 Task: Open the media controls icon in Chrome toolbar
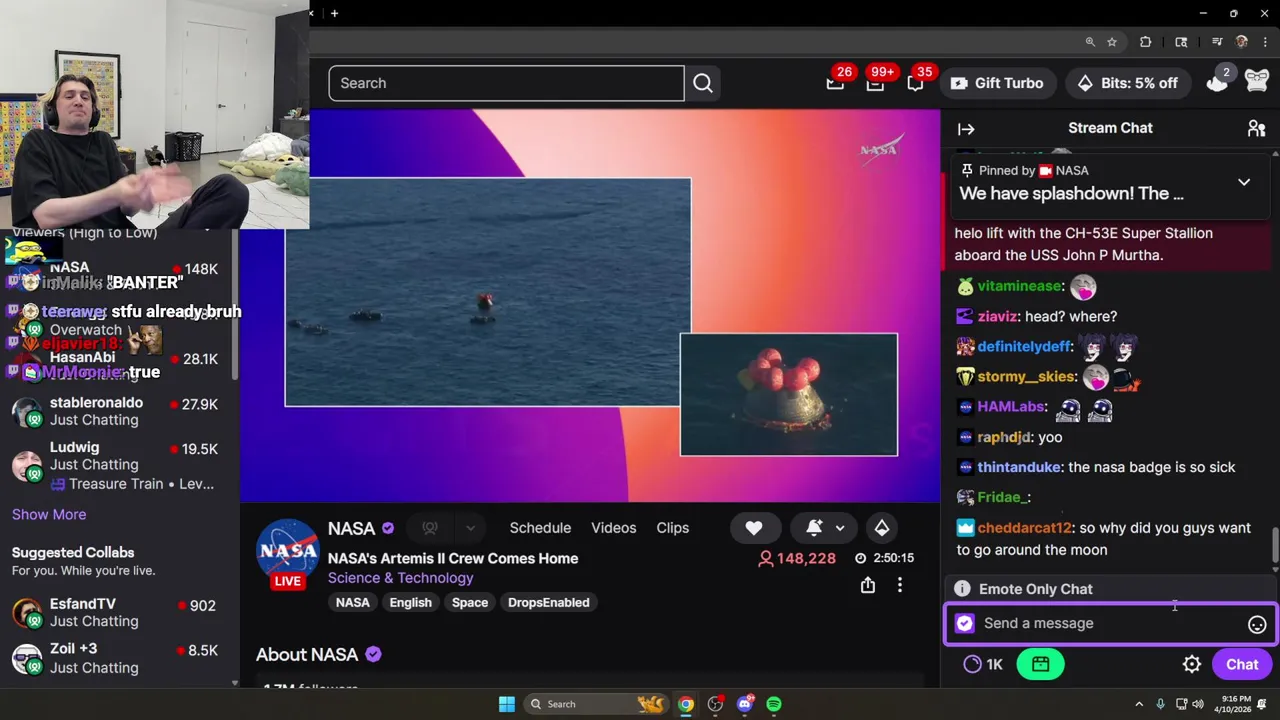[x=1217, y=42]
